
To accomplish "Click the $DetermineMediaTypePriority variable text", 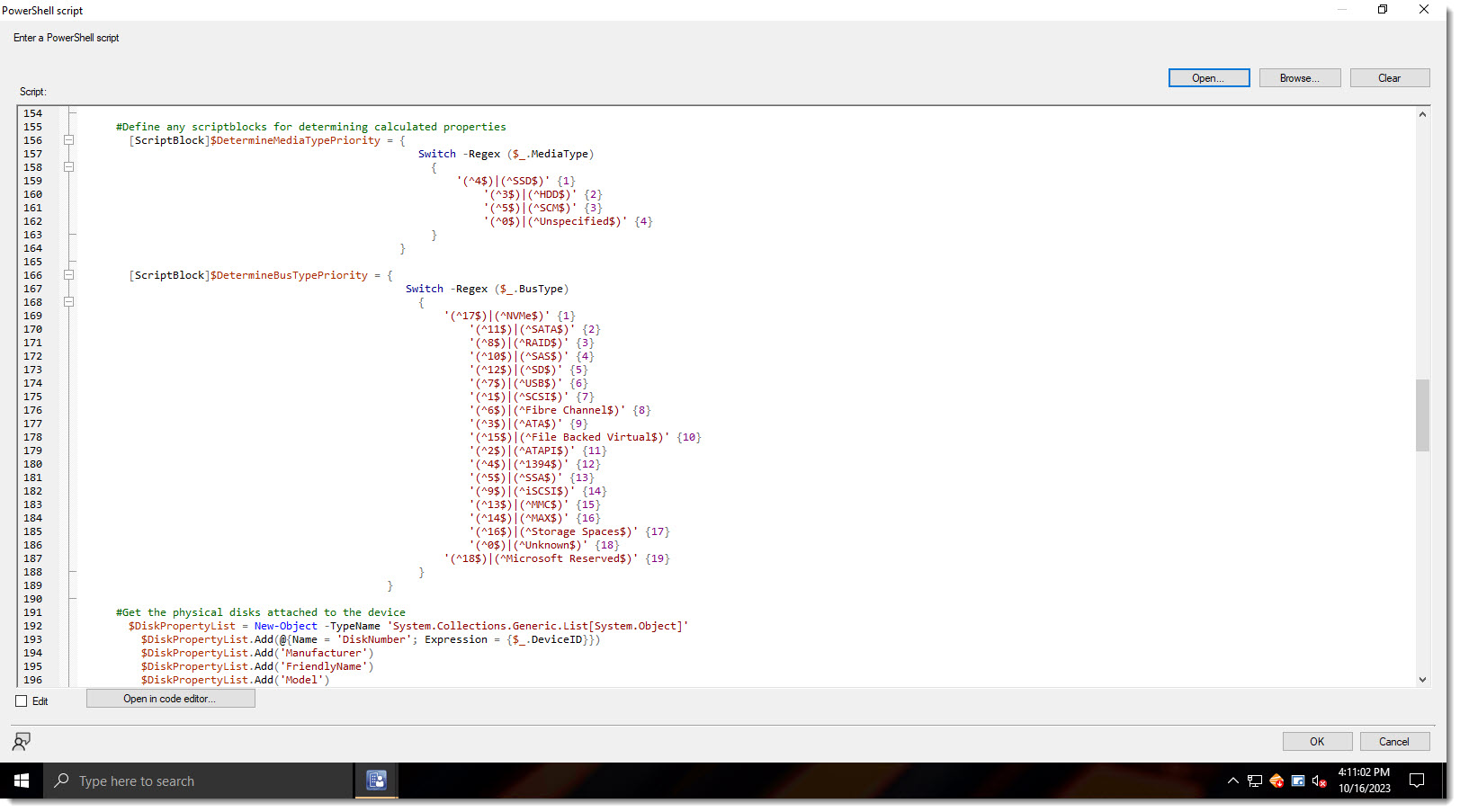I will (295, 140).
